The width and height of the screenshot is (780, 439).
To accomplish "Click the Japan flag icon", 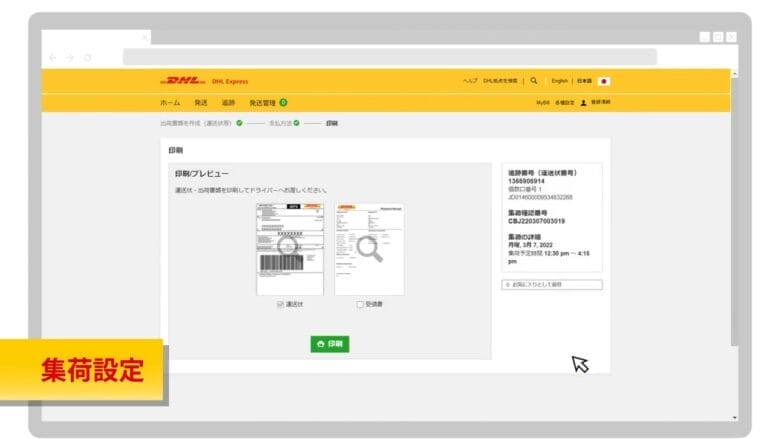I will (x=604, y=81).
